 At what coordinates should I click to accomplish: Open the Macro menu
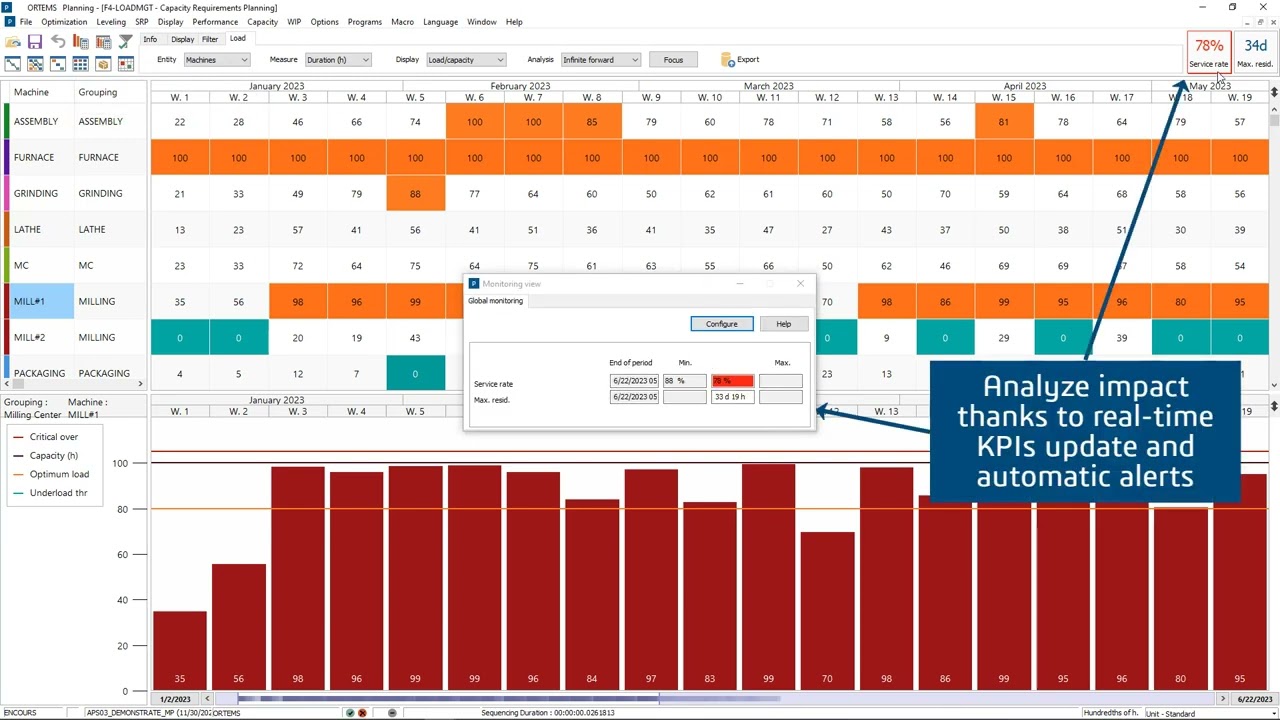[402, 22]
